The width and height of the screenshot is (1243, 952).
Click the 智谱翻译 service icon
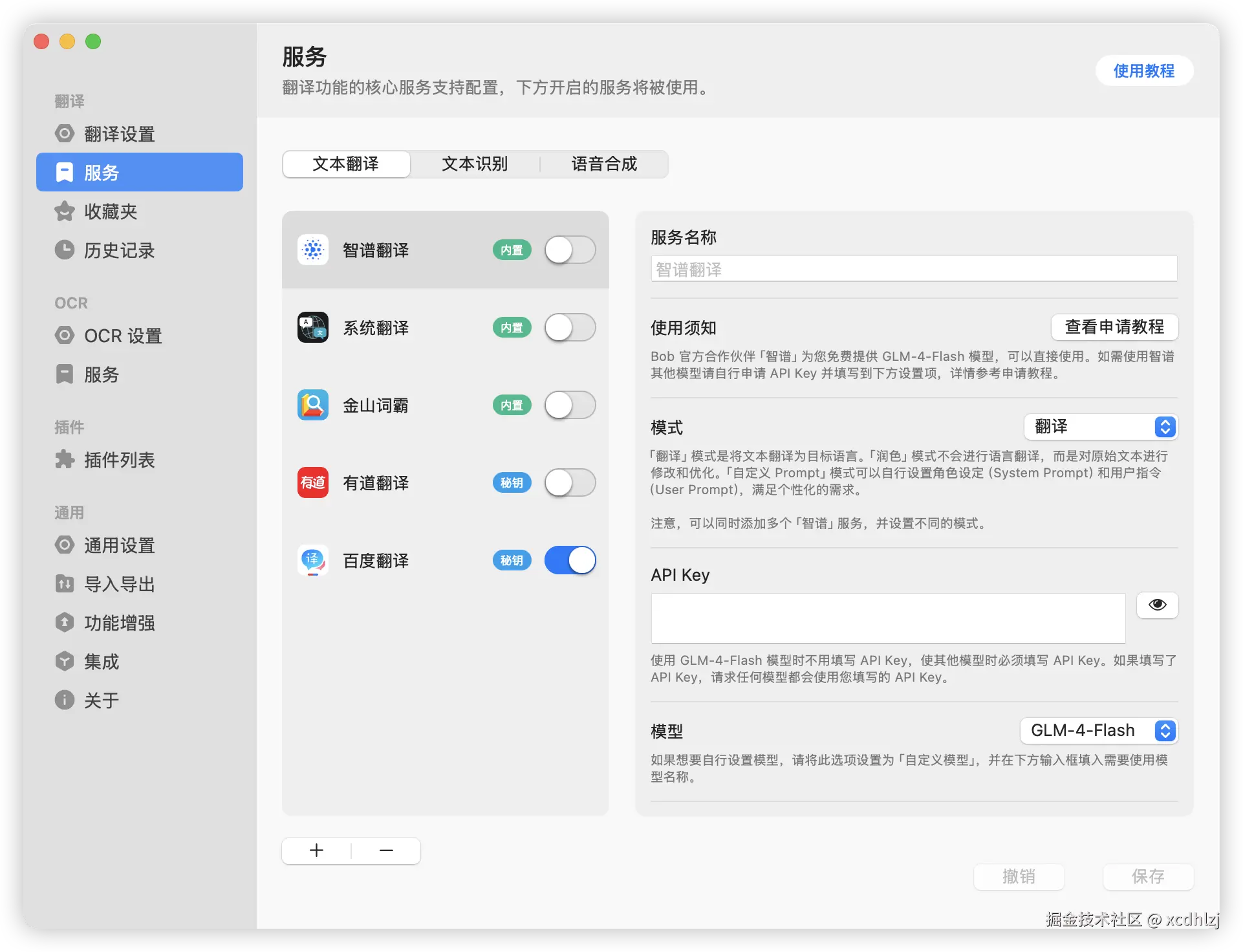coord(313,250)
